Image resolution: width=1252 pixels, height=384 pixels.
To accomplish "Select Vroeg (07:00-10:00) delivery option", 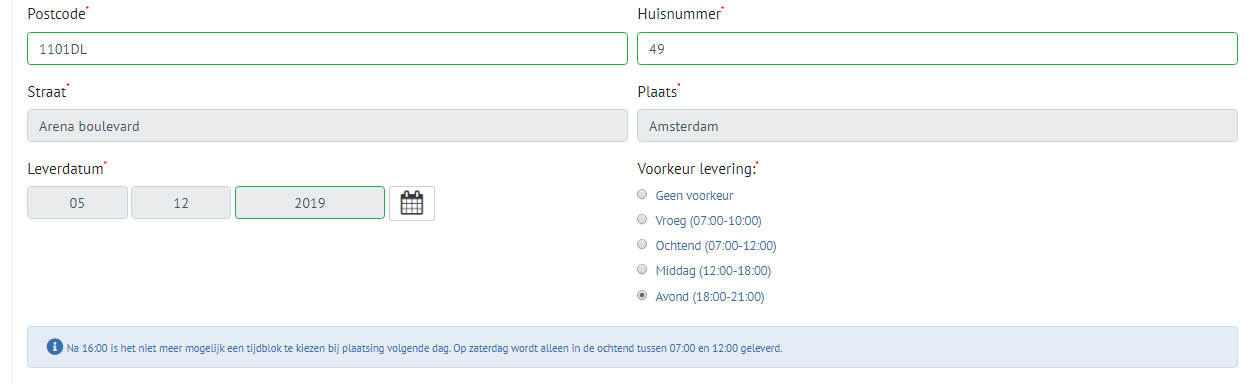I will [642, 219].
